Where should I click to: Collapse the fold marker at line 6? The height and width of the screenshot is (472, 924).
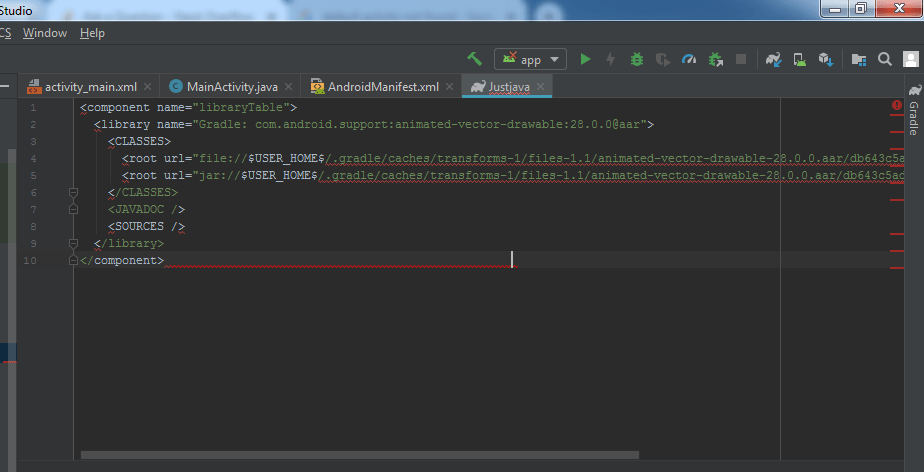click(74, 192)
